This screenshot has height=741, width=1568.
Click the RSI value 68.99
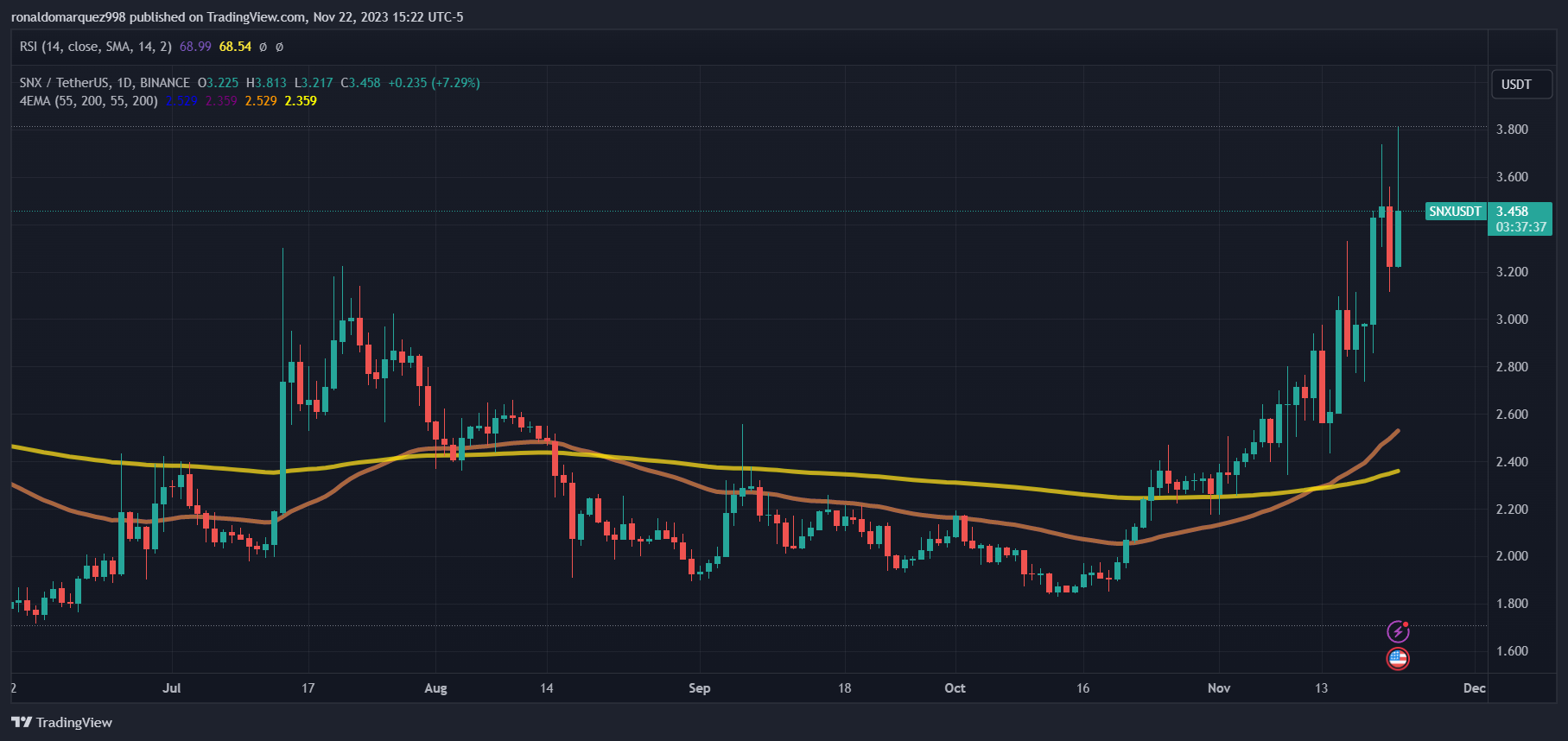point(195,47)
